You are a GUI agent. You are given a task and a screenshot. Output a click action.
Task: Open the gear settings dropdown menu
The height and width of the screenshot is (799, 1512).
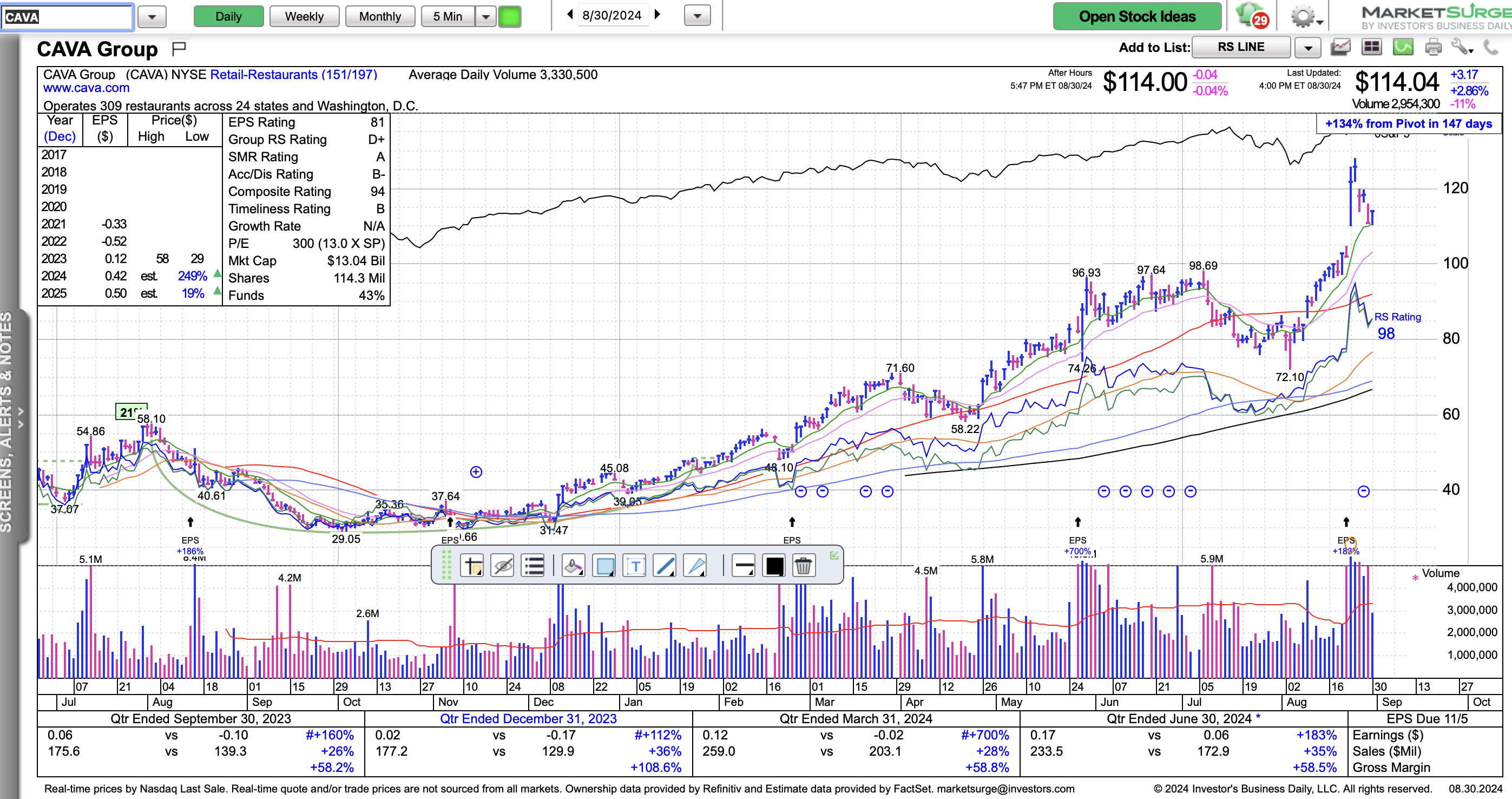(x=1306, y=16)
